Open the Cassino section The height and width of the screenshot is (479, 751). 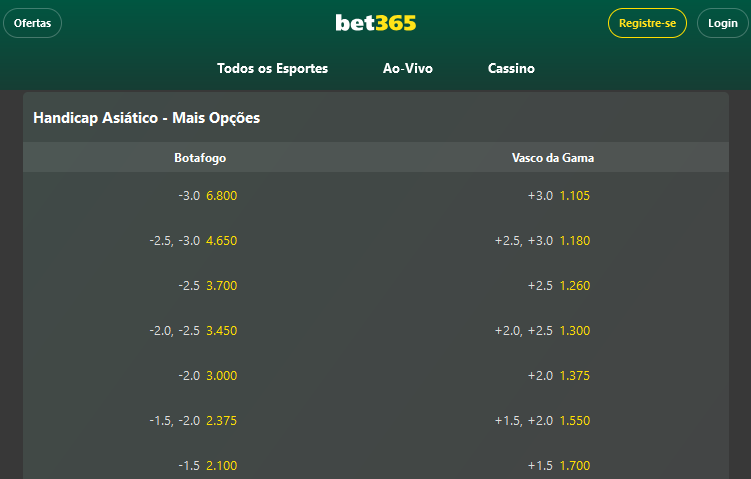click(x=511, y=69)
